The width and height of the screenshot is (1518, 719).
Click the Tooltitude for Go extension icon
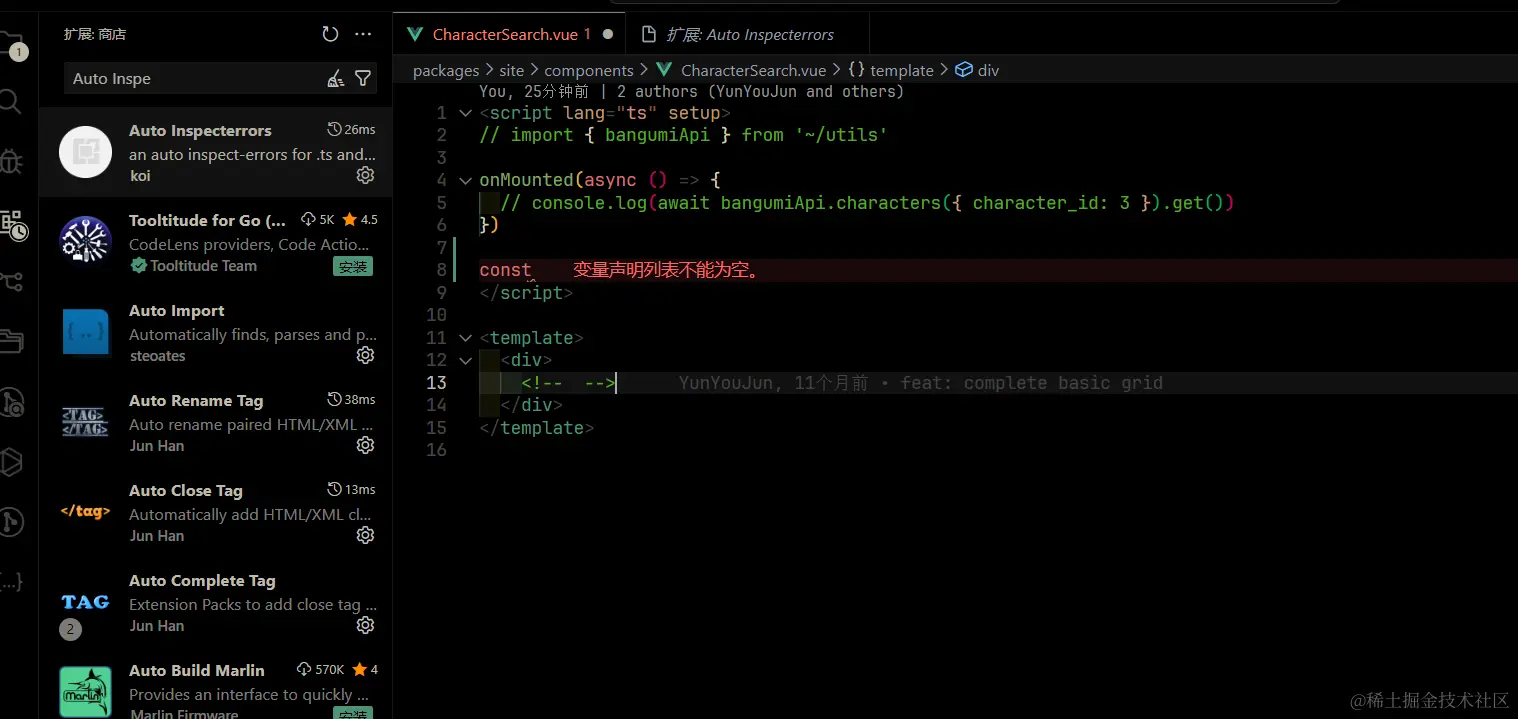[85, 242]
